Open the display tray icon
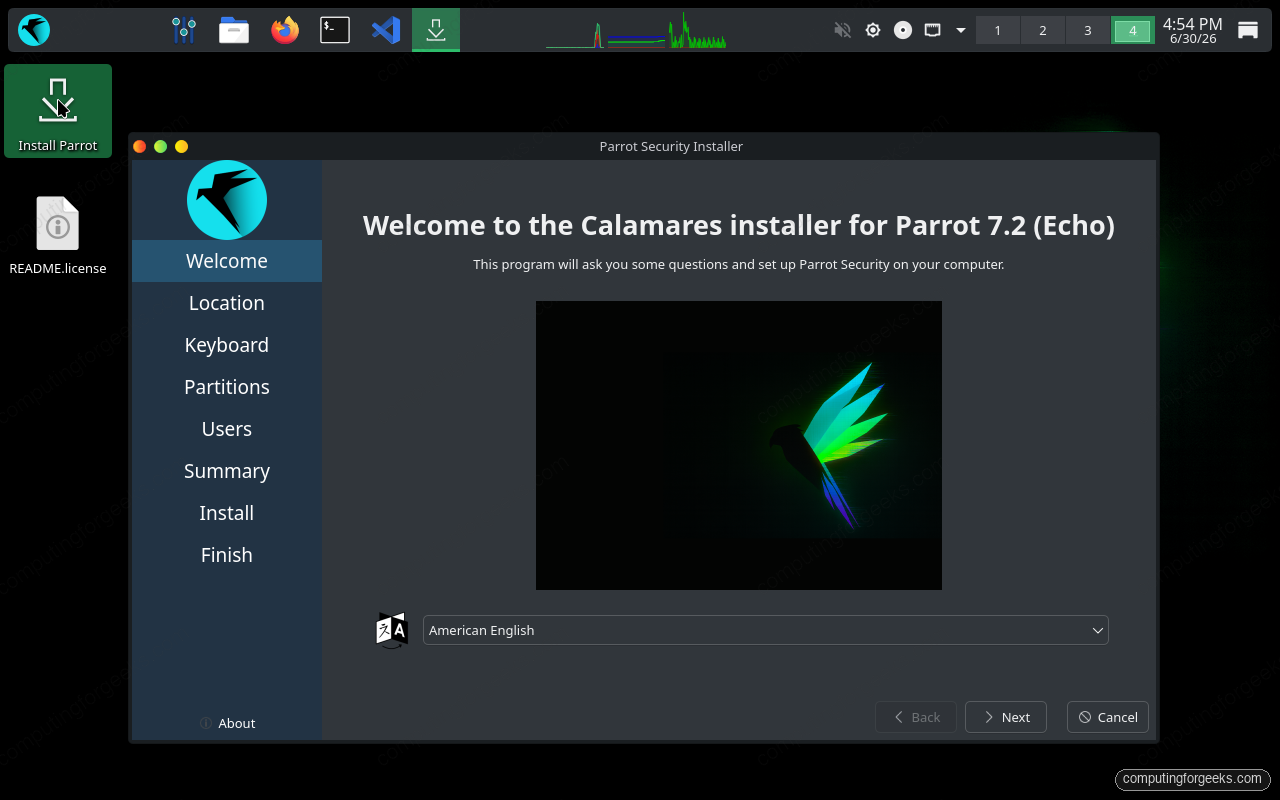 [x=932, y=30]
